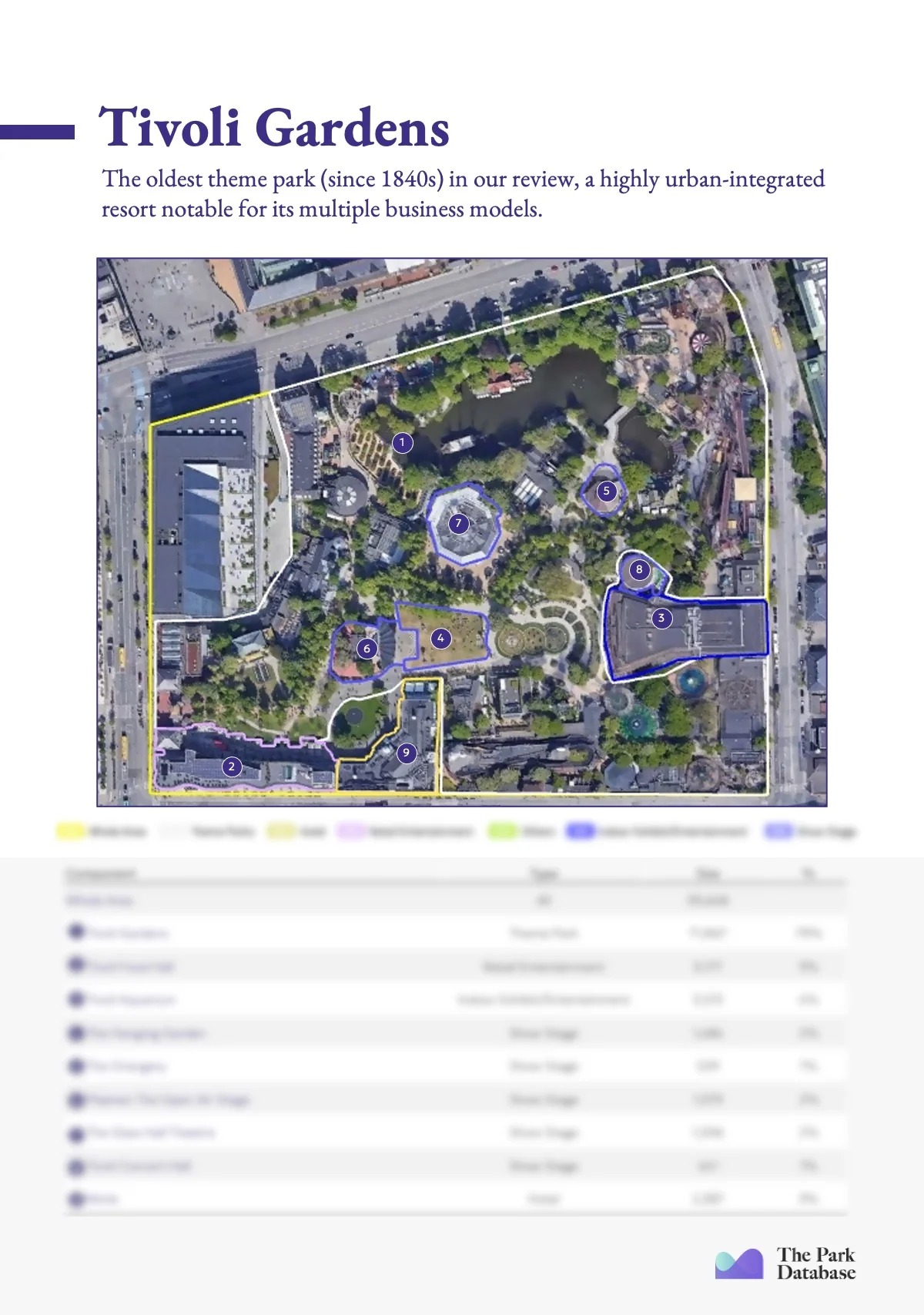The height and width of the screenshot is (1315, 924).
Task: Click The Park Database logo icon
Action: pyautogui.click(x=739, y=1264)
